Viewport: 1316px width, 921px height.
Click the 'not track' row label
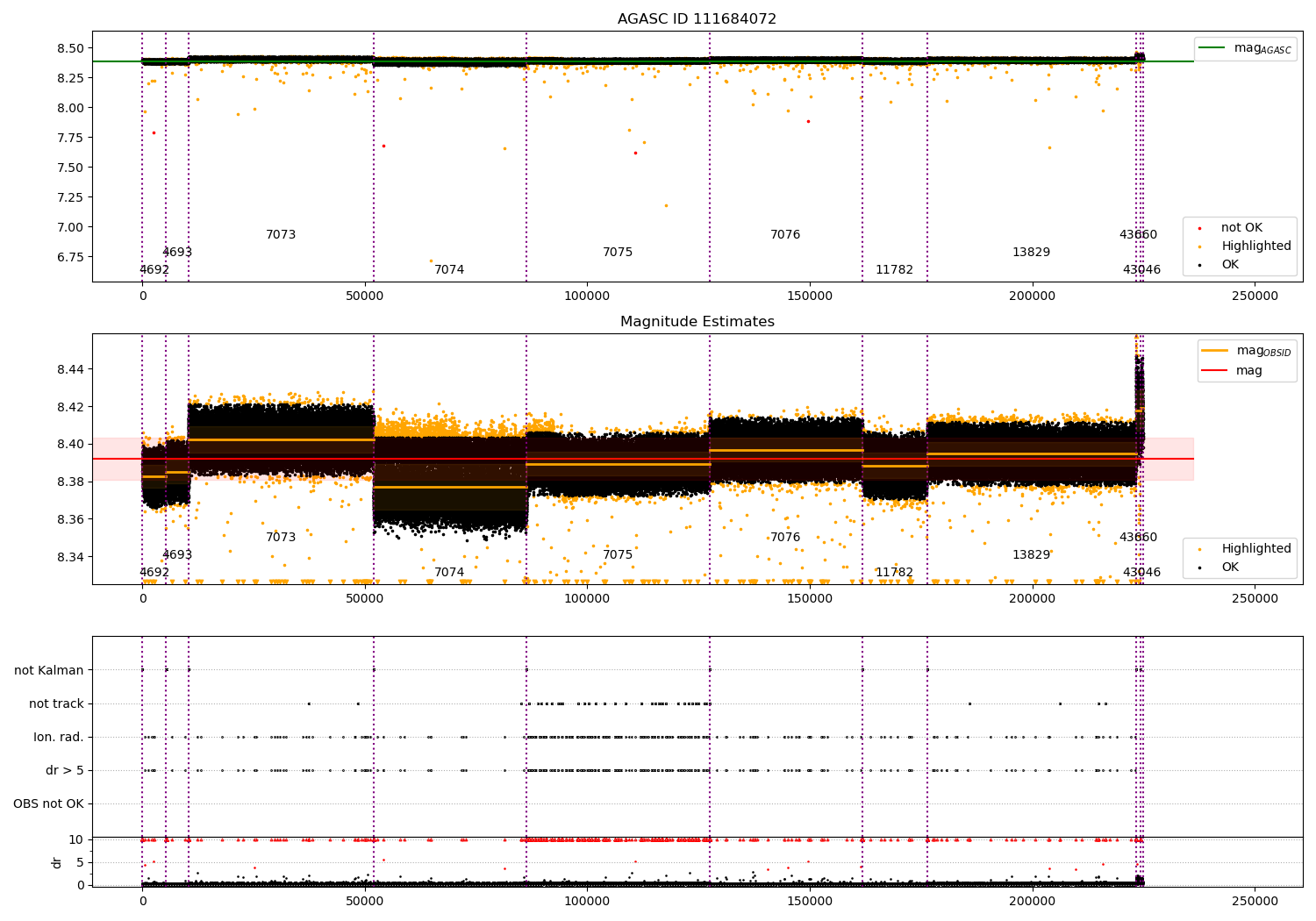(56, 703)
